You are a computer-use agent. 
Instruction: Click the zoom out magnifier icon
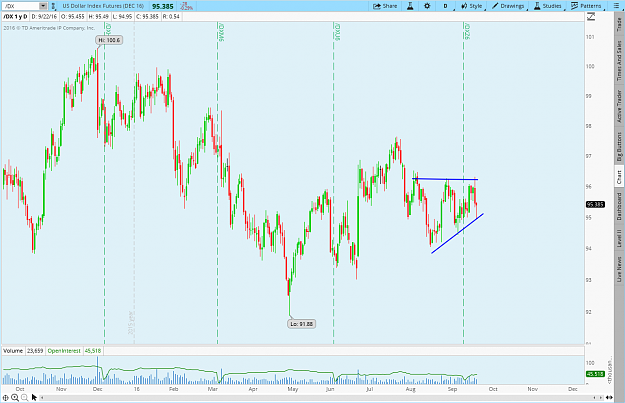click(x=25, y=397)
